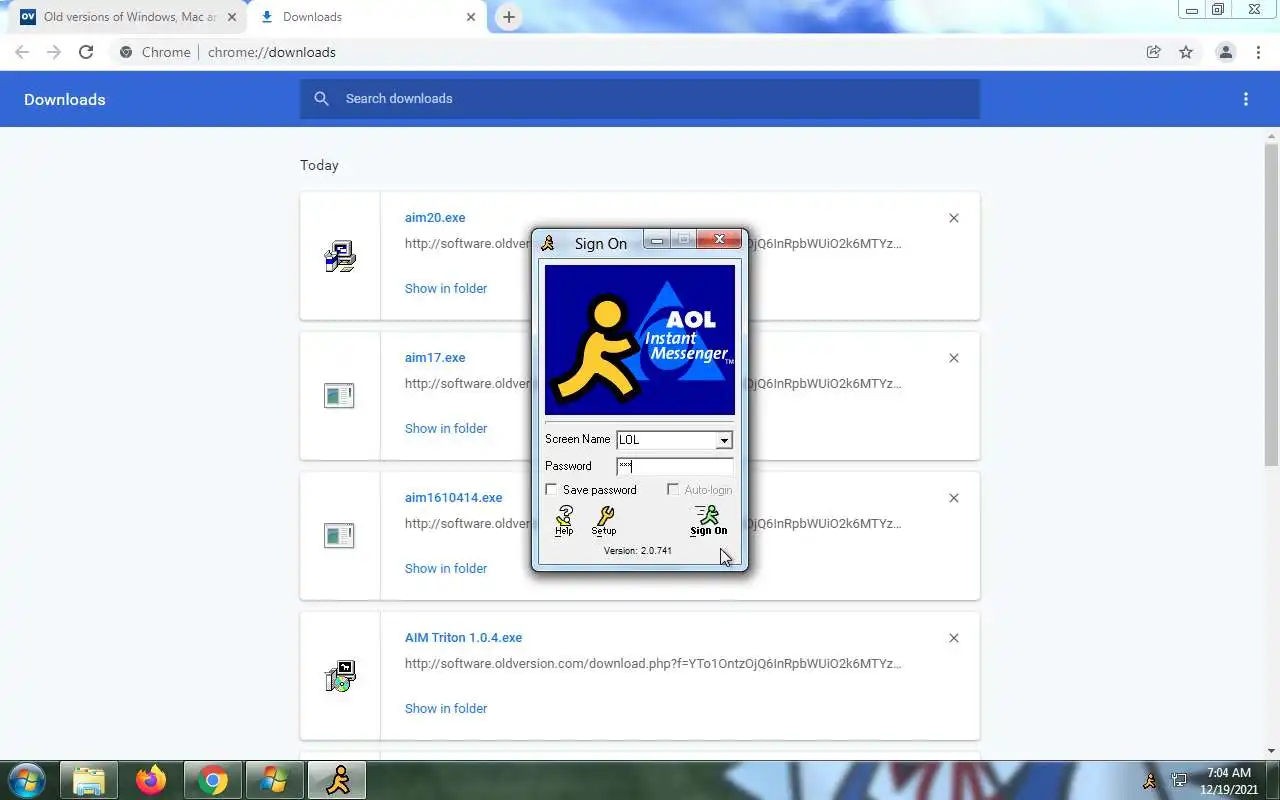Screen dimensions: 1280x800
Task: Switch to the Old versions of Windows tab
Action: [x=125, y=17]
